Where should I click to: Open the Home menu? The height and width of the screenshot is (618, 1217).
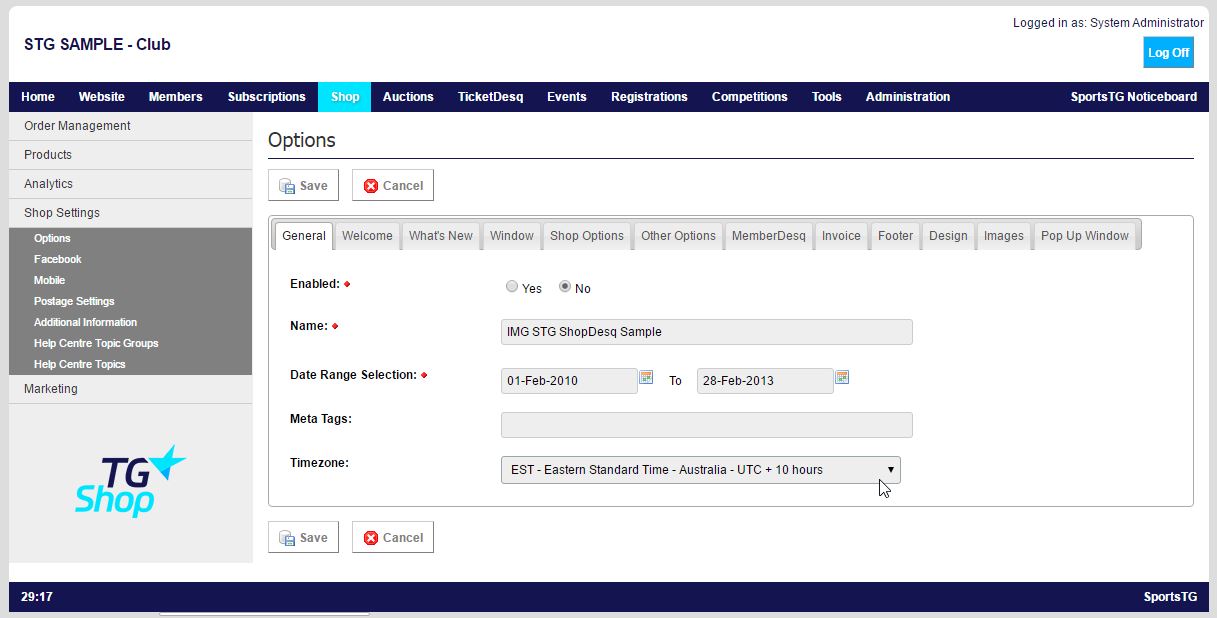click(x=38, y=97)
